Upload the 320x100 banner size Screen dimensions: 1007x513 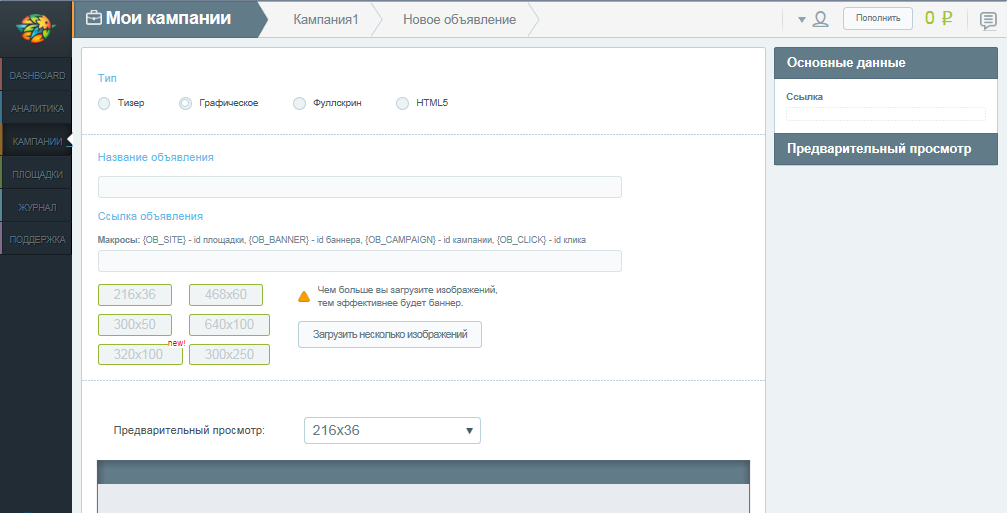click(x=140, y=354)
